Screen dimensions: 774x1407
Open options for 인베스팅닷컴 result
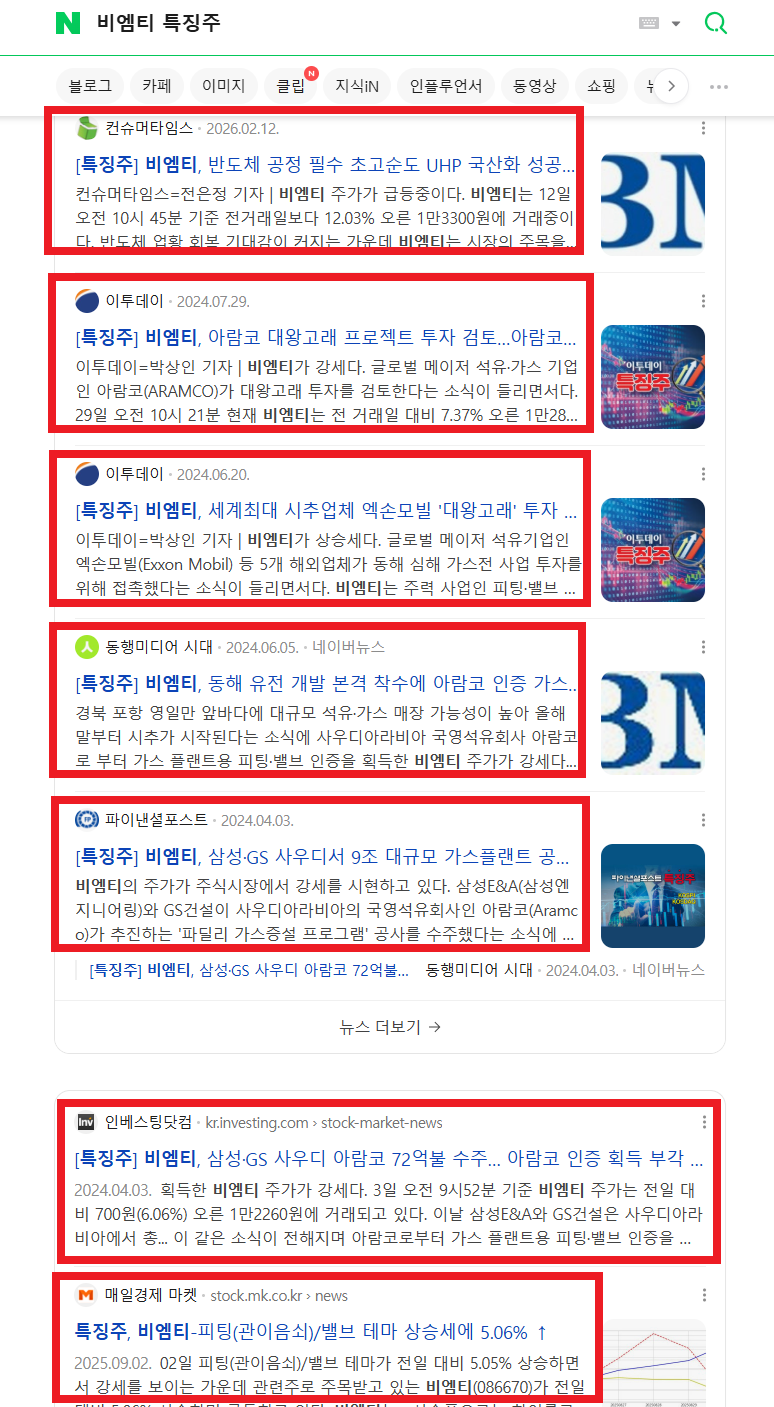(704, 1122)
